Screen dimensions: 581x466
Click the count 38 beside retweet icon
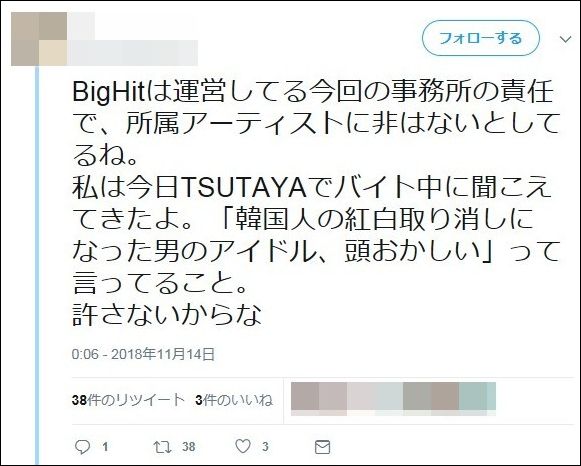(188, 447)
